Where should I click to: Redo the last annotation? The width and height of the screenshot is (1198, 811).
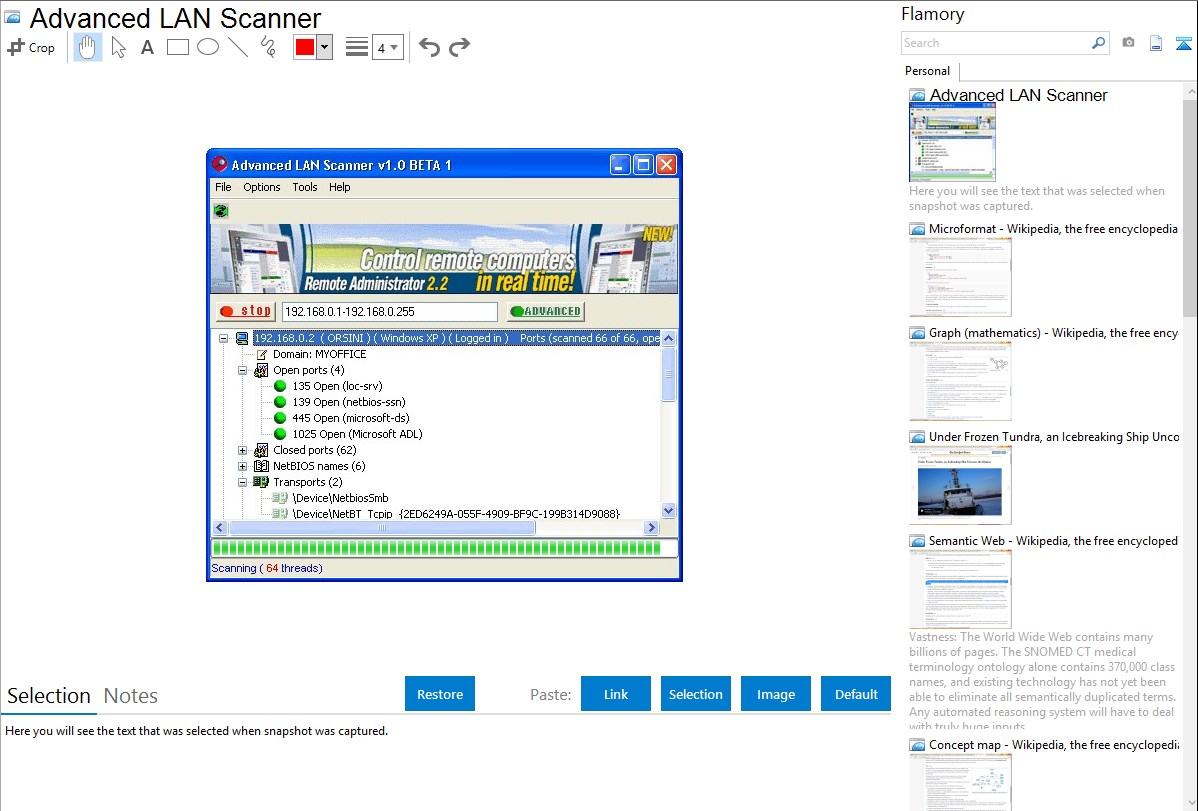(x=459, y=47)
